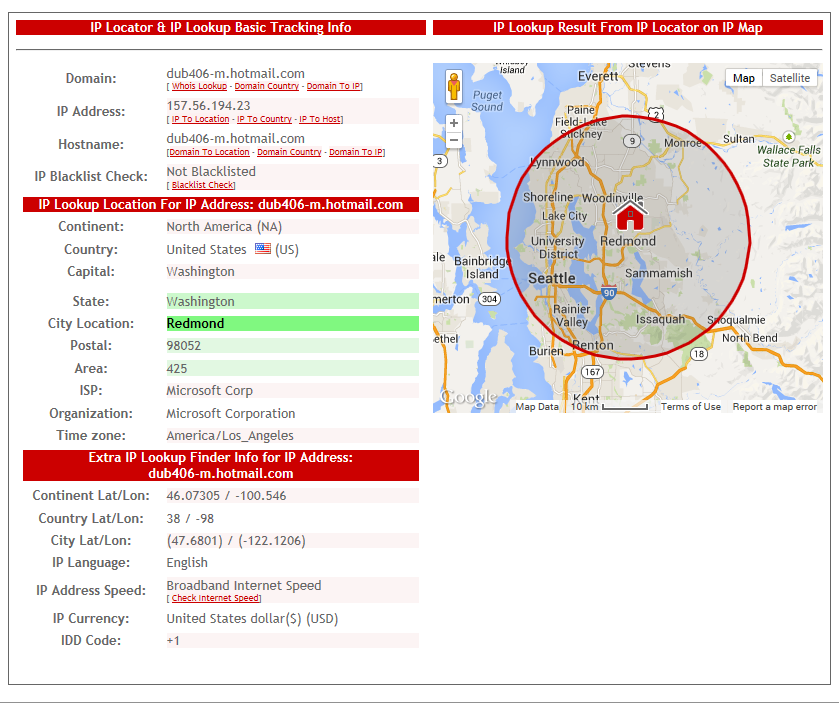Click the time zone America/Los_Angeles
Viewport: 839px width, 704px height.
click(230, 435)
